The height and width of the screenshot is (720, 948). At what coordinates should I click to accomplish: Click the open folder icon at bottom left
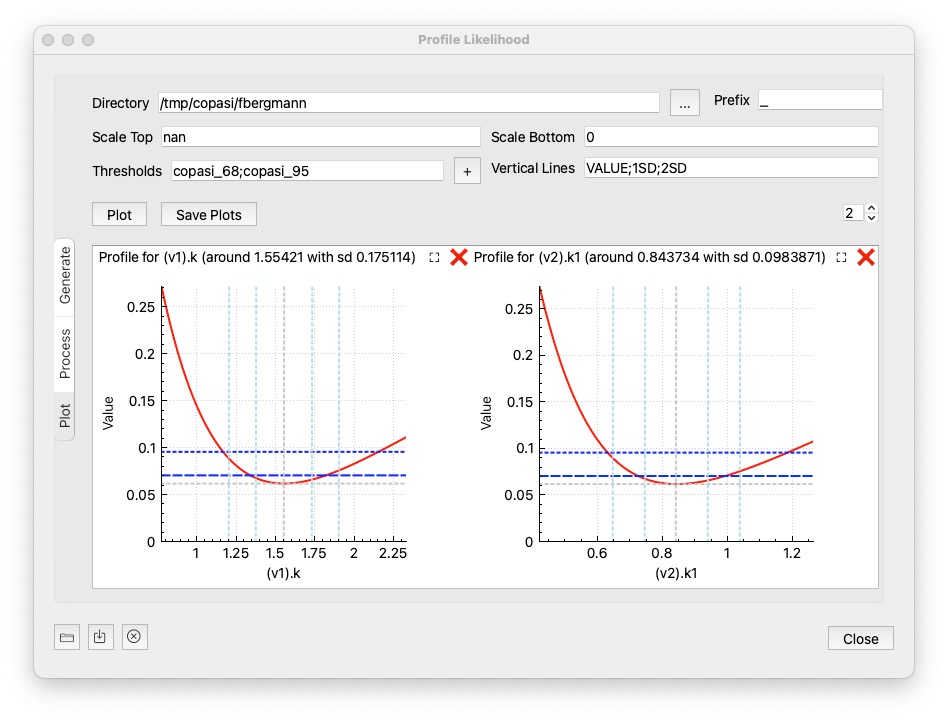67,637
